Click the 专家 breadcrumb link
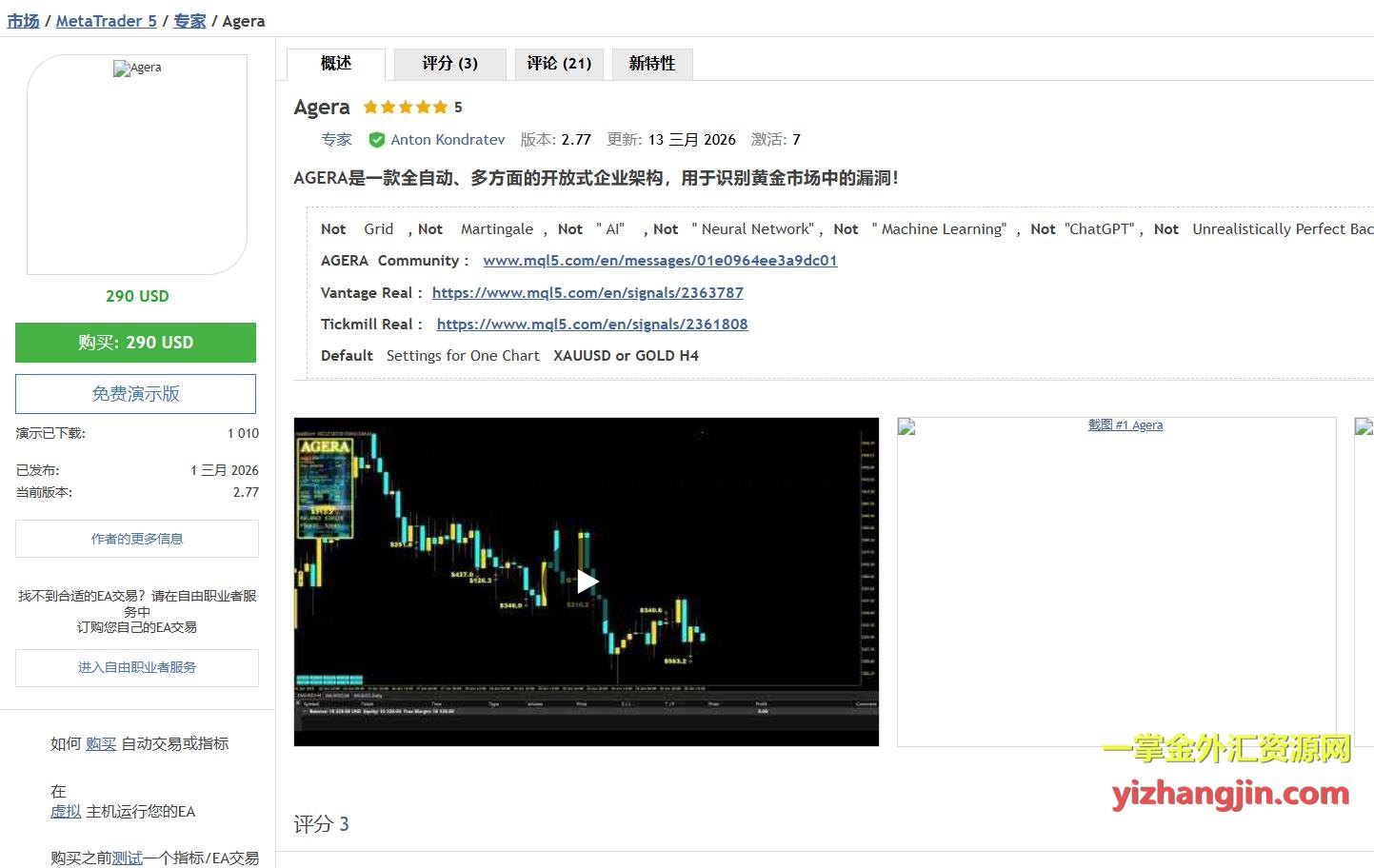Screen dimensions: 1374x868 [189, 21]
